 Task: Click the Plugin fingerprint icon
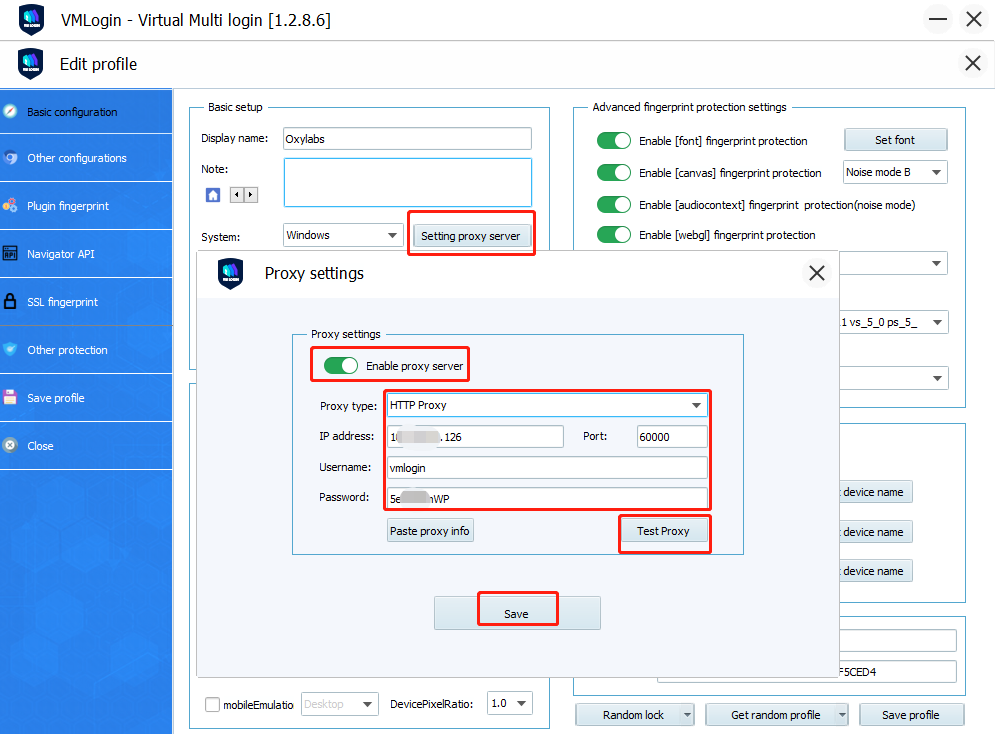(10, 206)
